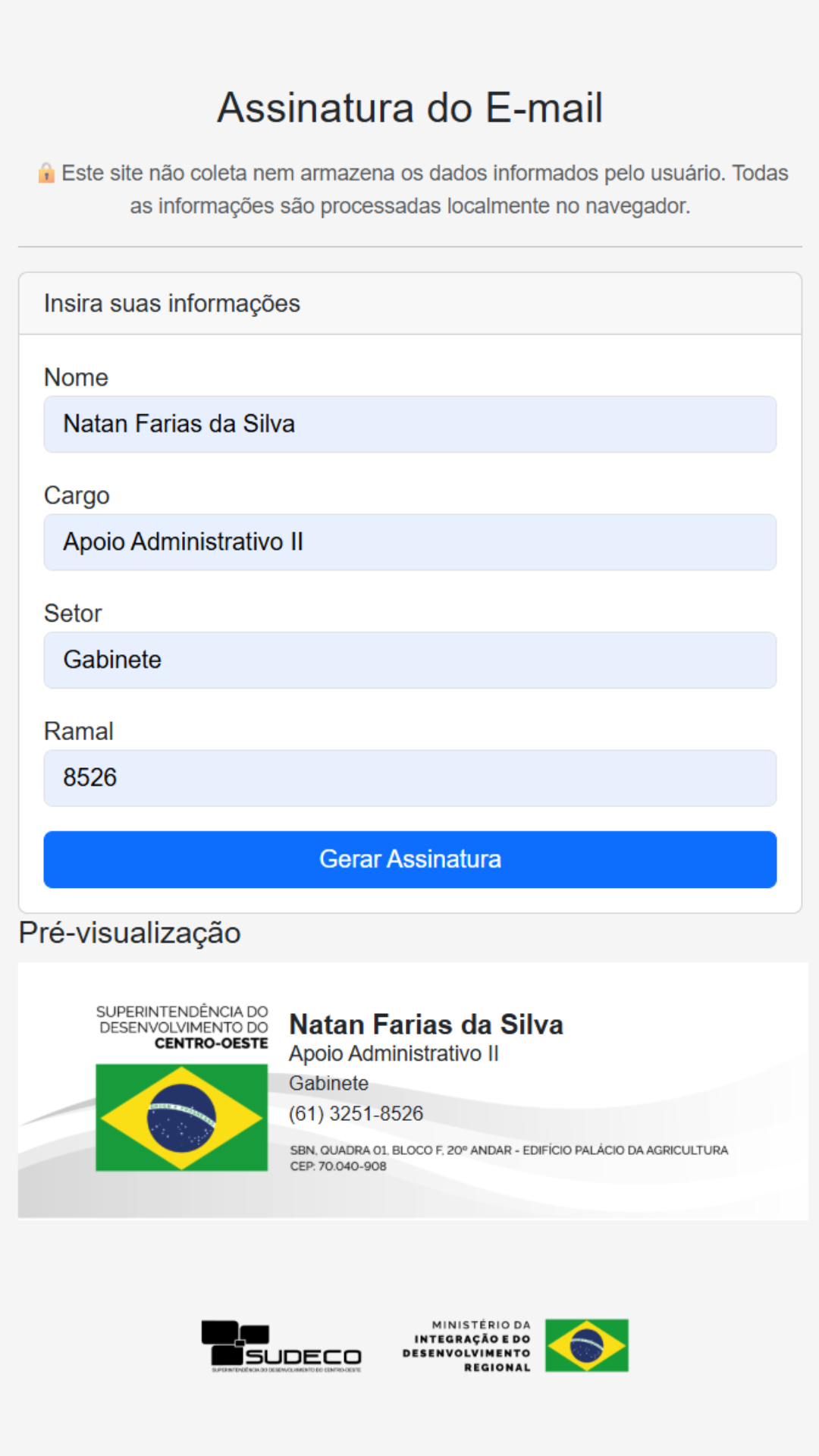Click the name Natan Farias da Silva in preview
The width and height of the screenshot is (819, 1456).
click(x=426, y=1025)
